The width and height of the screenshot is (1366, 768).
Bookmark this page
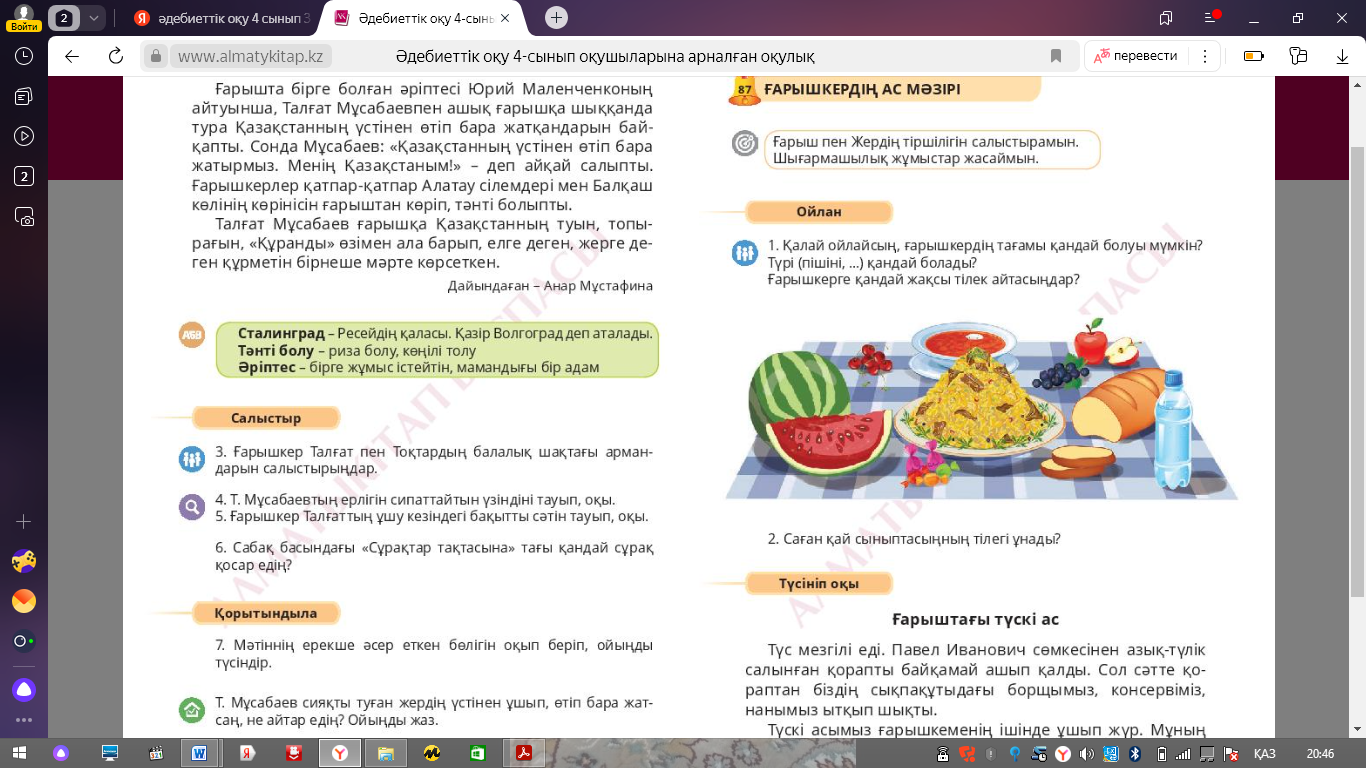[x=1056, y=56]
